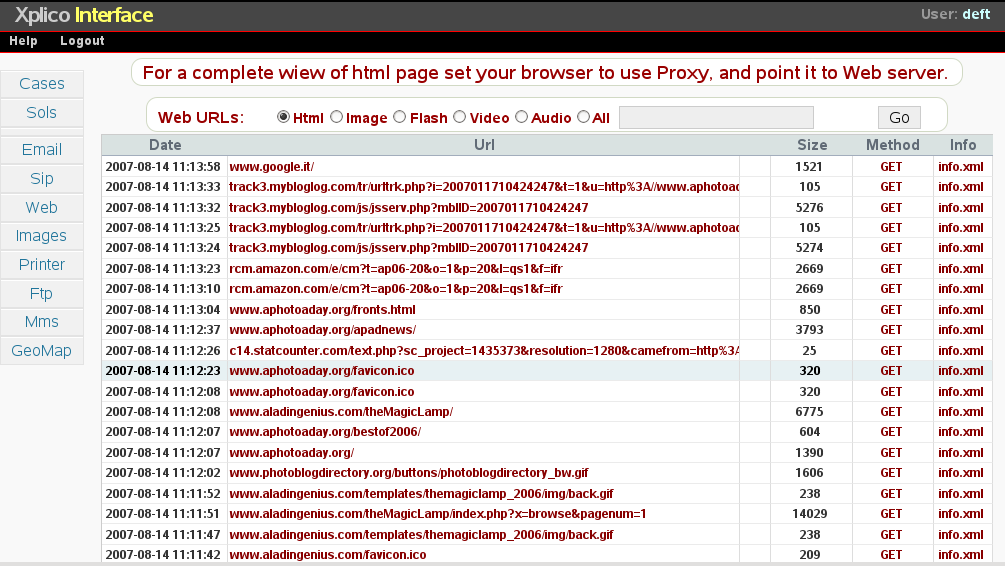The height and width of the screenshot is (566, 1005).
Task: Open Cases in the sidebar
Action: 42,84
